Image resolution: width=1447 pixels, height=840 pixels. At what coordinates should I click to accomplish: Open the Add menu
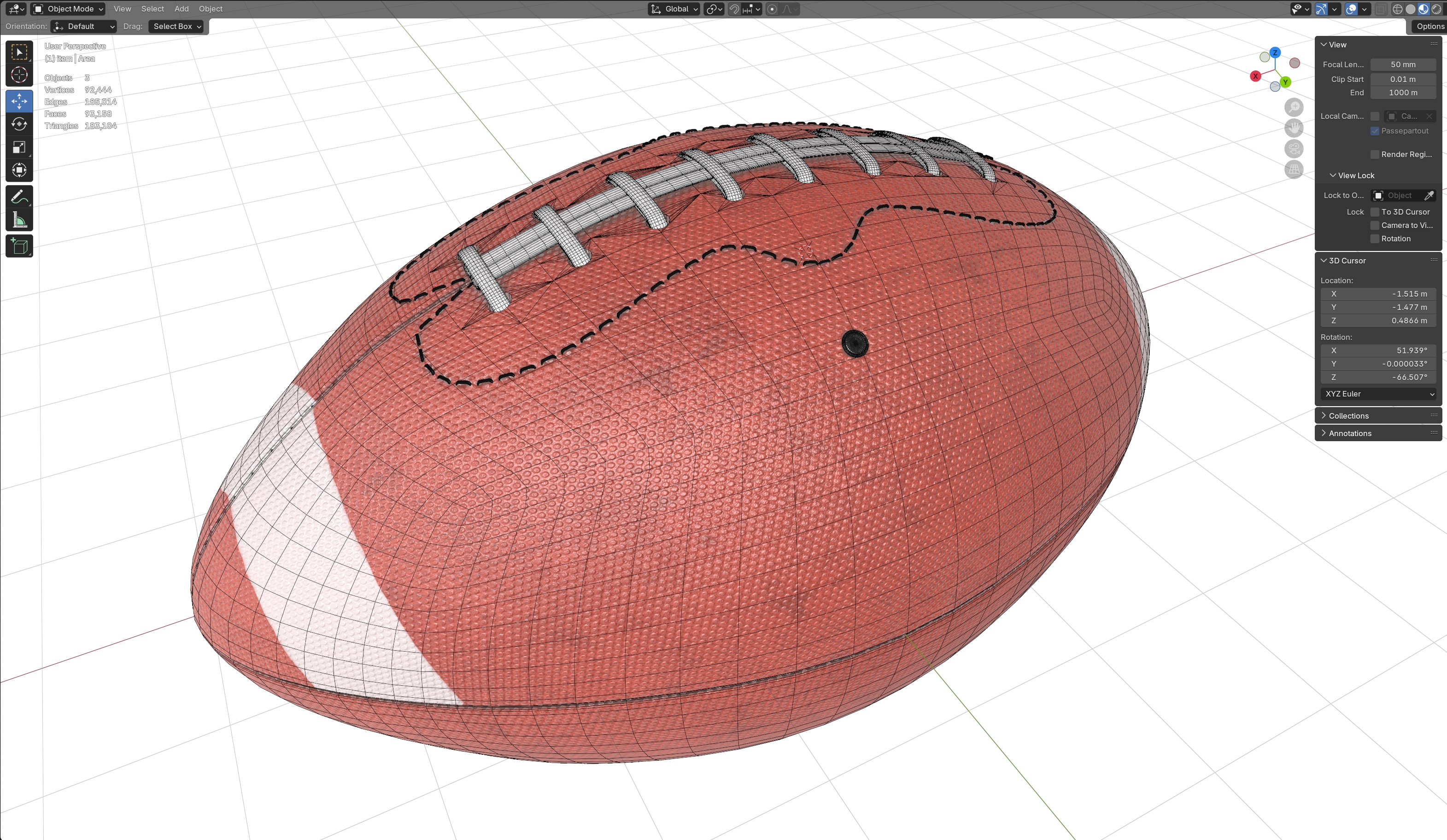[x=182, y=9]
